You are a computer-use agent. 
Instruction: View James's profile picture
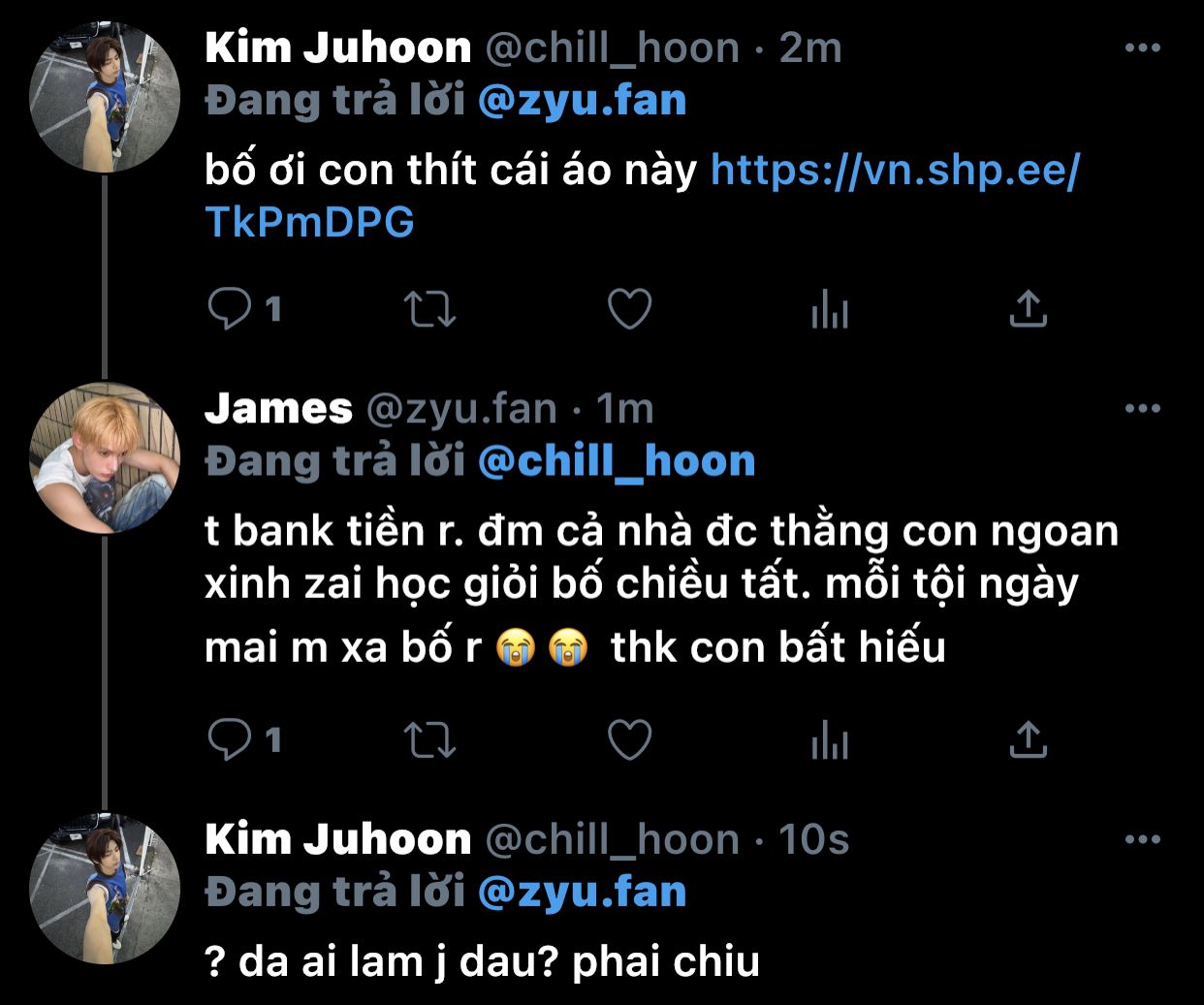105,457
